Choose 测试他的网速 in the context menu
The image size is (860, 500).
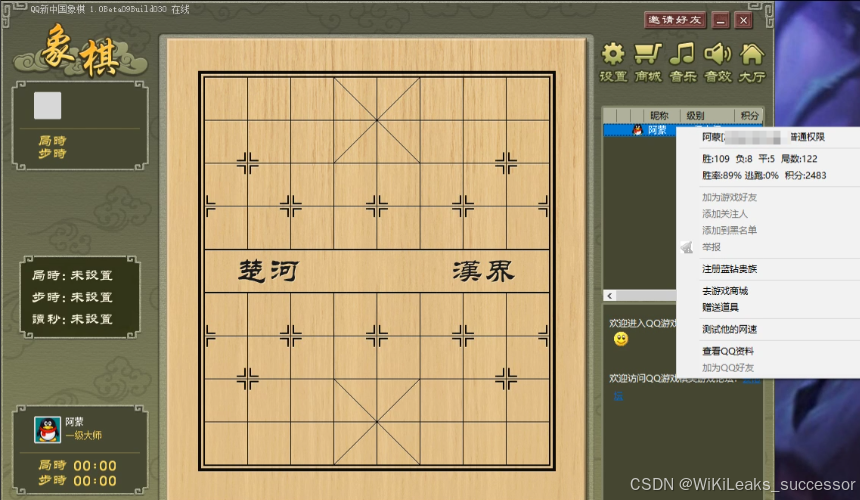729,329
